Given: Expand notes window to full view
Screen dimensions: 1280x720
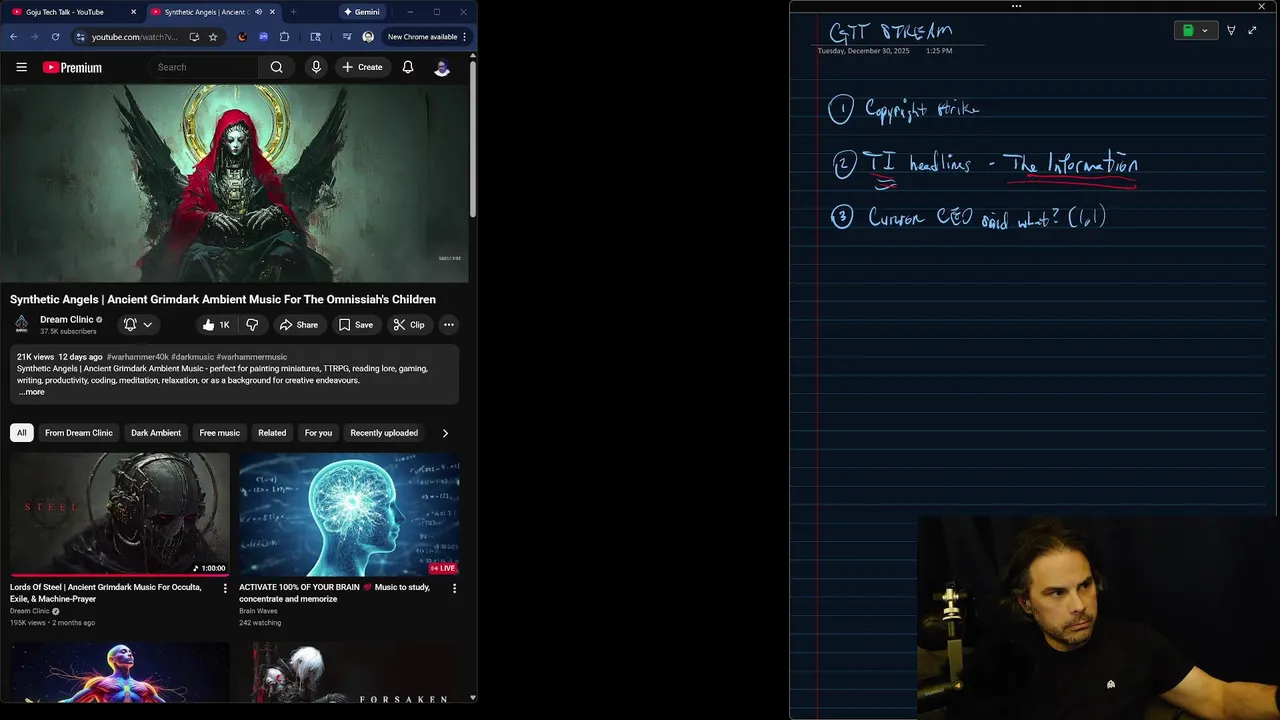Looking at the screenshot, I should [1252, 31].
